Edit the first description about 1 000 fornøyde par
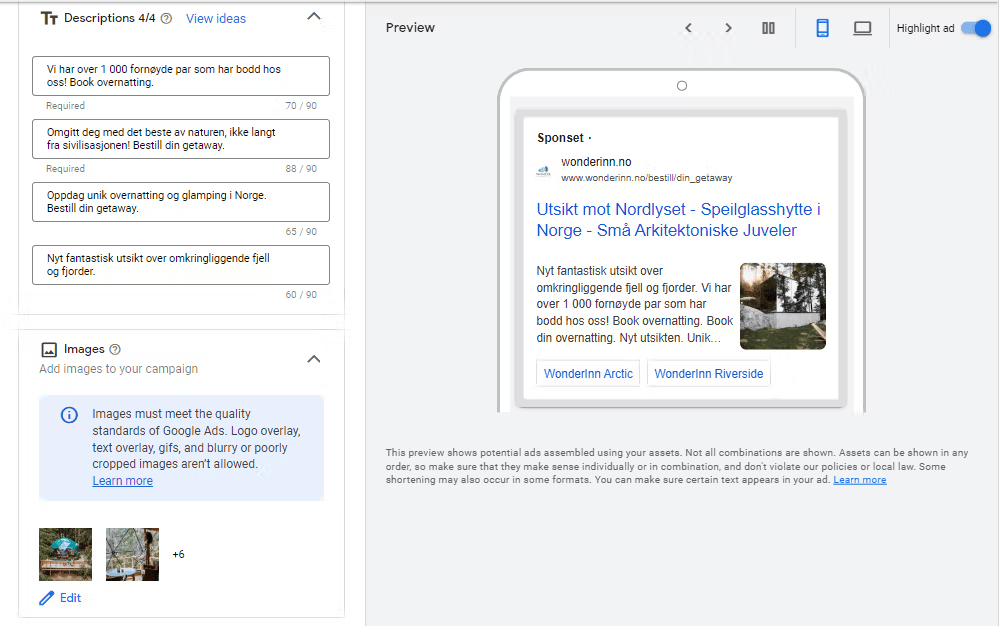The image size is (999, 626). (x=181, y=76)
